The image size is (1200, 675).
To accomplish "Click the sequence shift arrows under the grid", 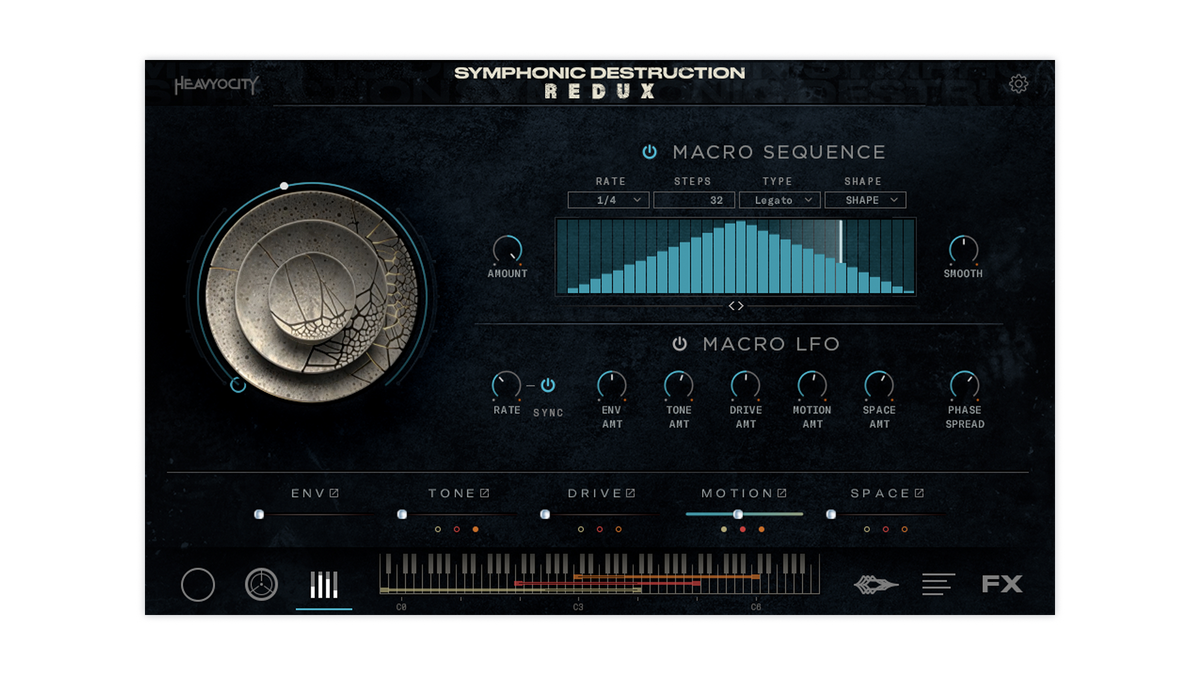I will (736, 306).
